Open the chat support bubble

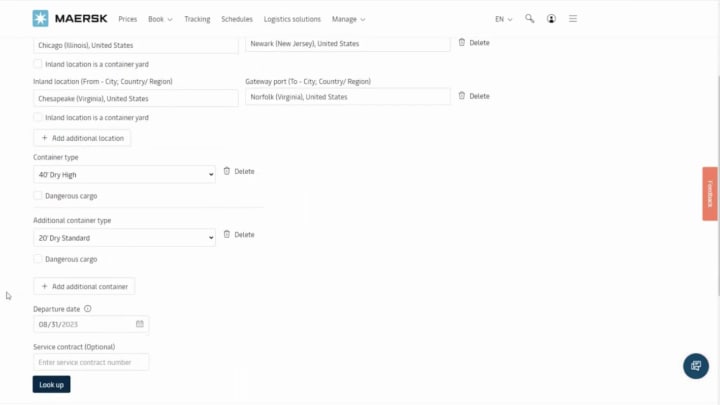(x=696, y=366)
